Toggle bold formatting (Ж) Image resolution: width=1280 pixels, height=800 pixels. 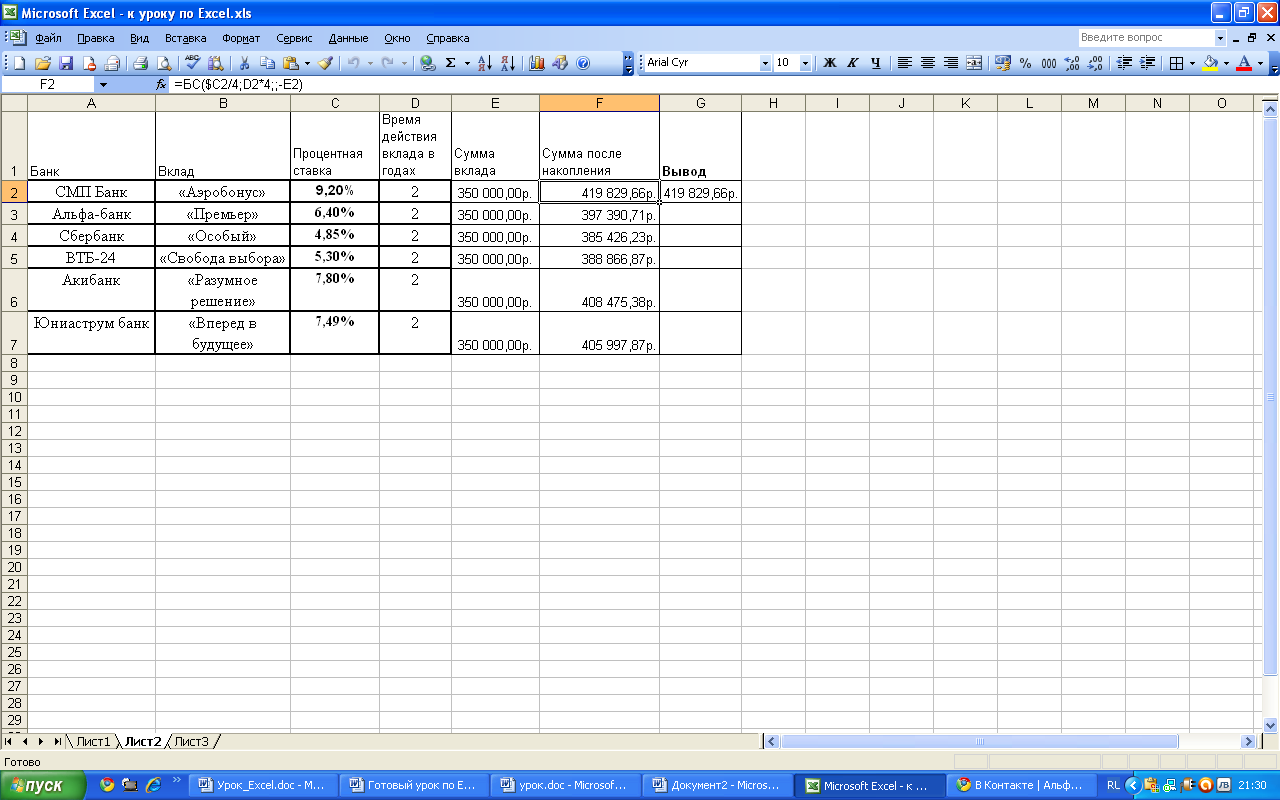click(829, 63)
